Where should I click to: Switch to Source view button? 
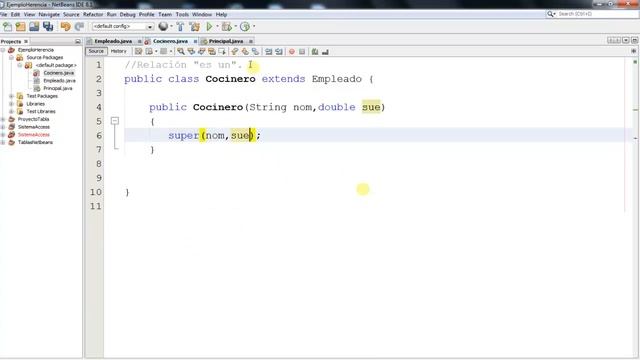[96, 51]
